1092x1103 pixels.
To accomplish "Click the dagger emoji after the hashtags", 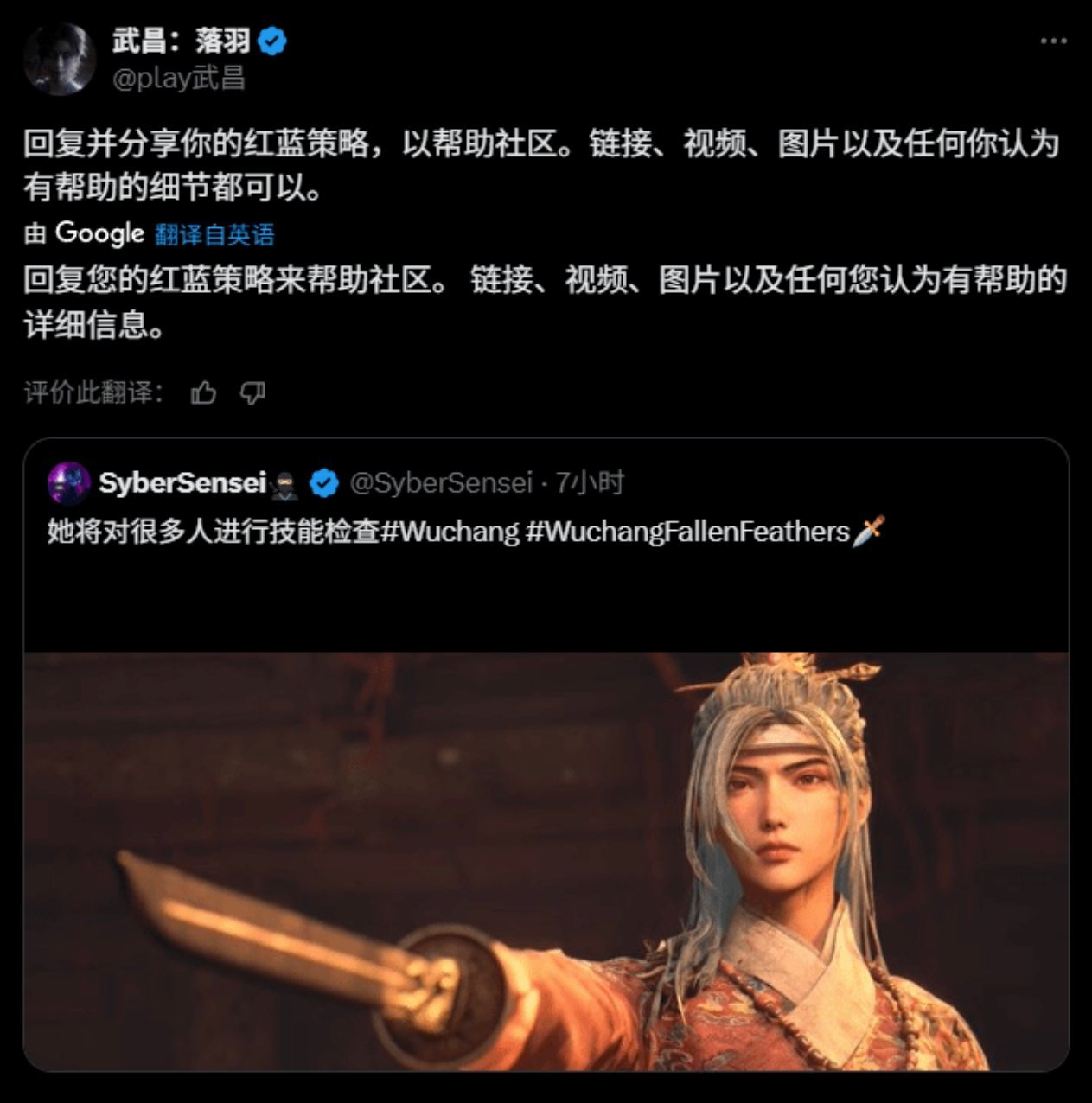I will 869,531.
